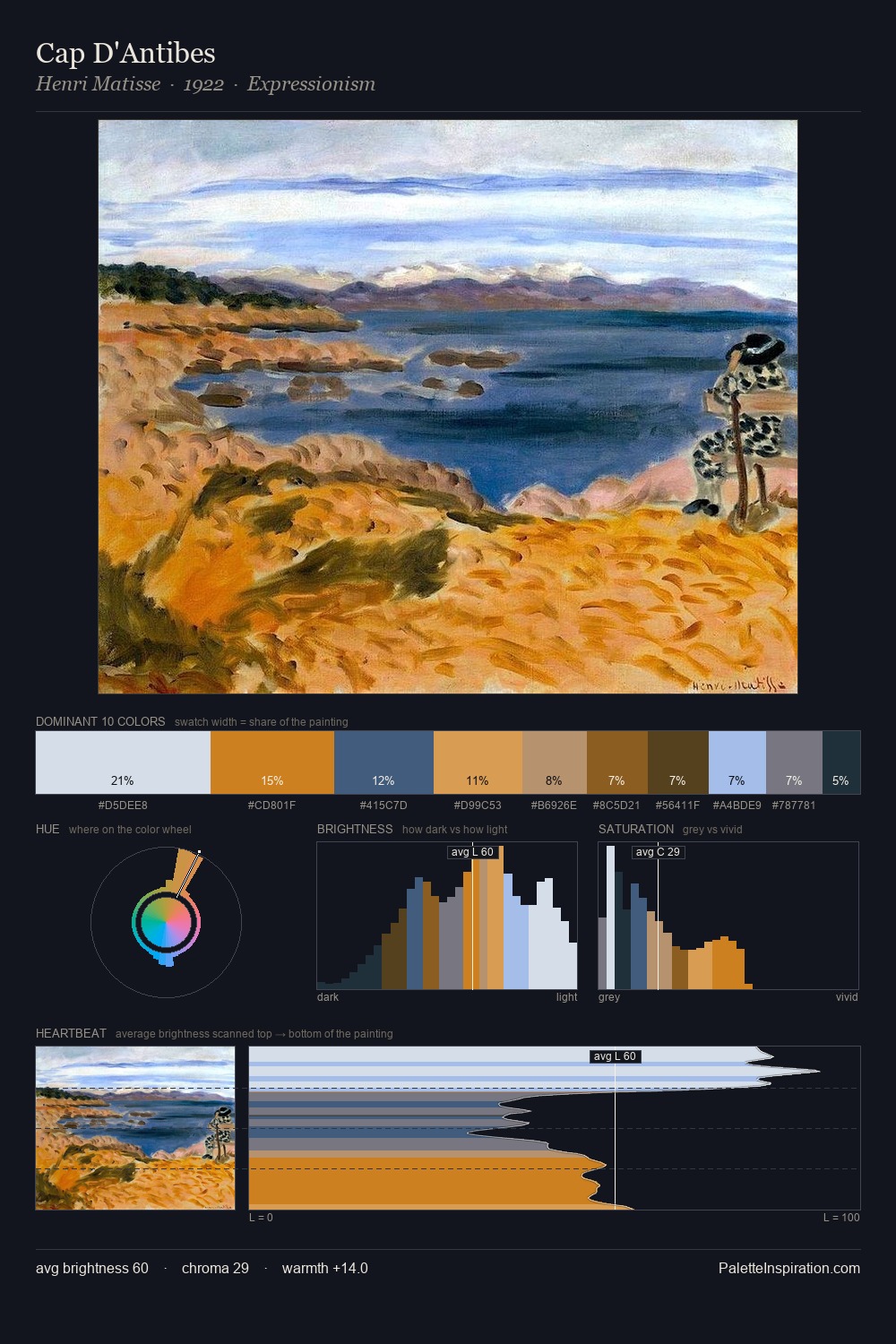Click hex label "#787781" below swatches

click(x=794, y=806)
